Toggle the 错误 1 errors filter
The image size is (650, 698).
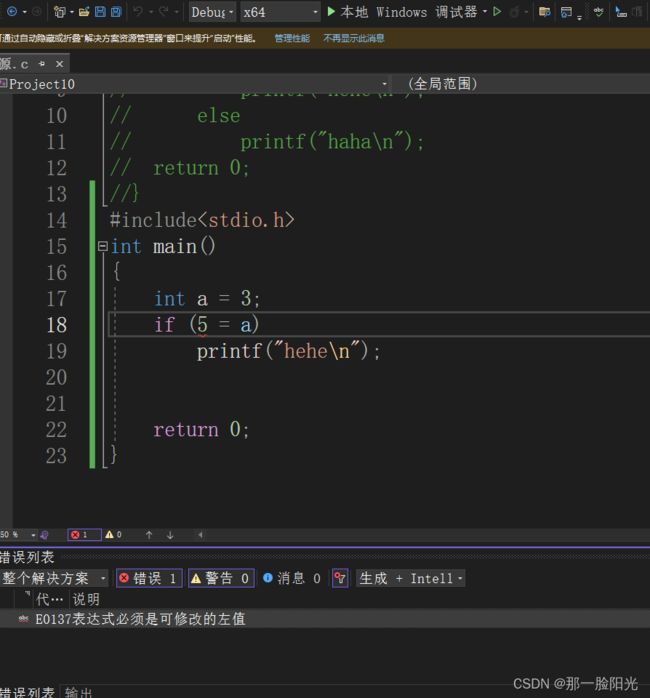pyautogui.click(x=149, y=578)
